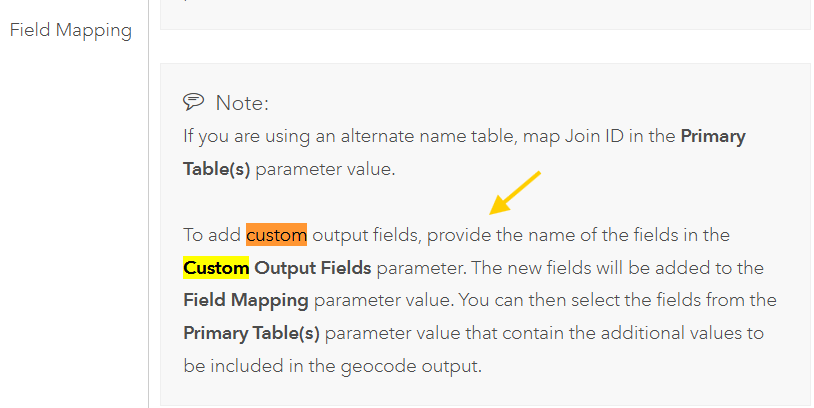Click the speech bubble Note icon

194,102
